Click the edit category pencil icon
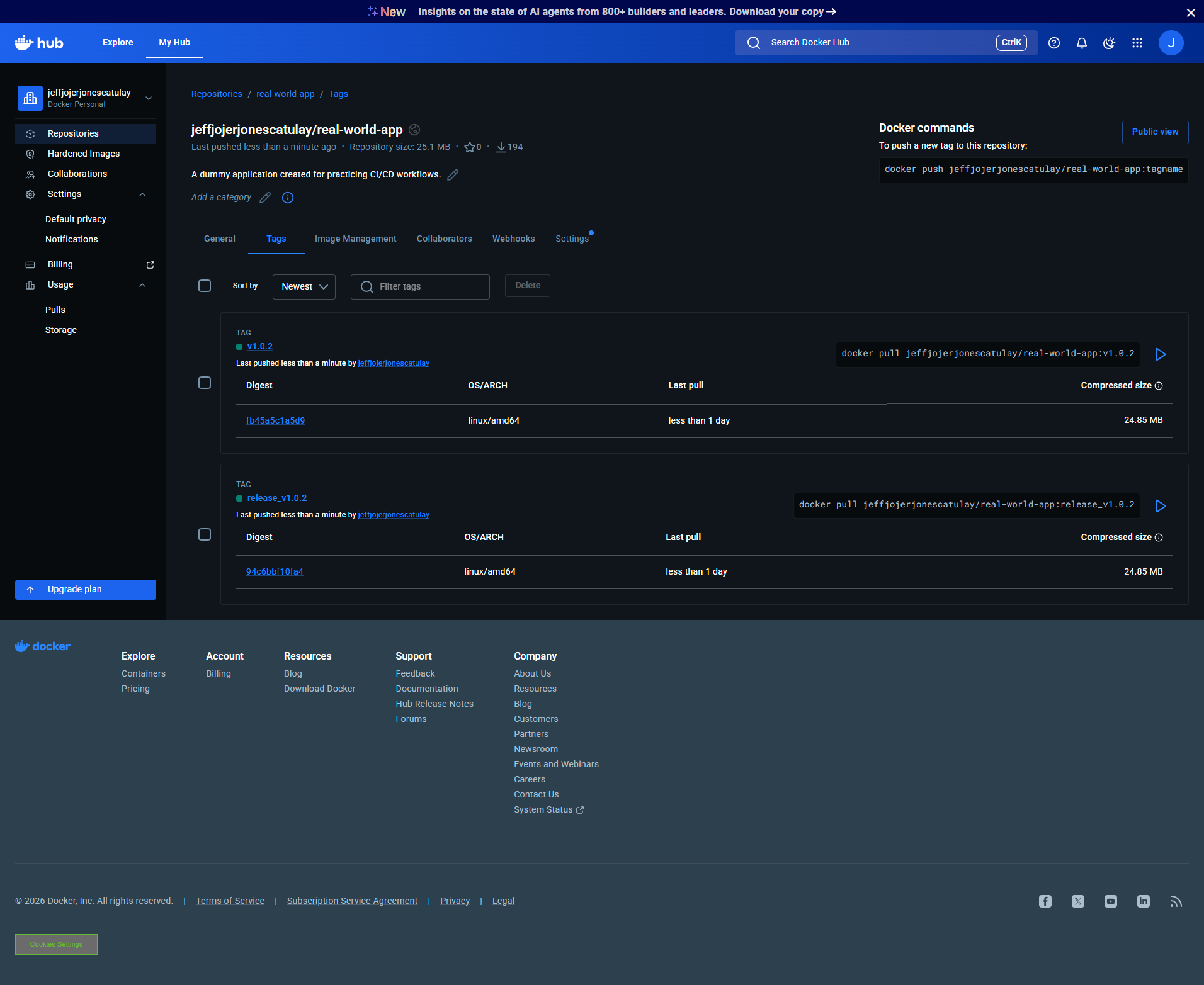1204x985 pixels. tap(265, 198)
